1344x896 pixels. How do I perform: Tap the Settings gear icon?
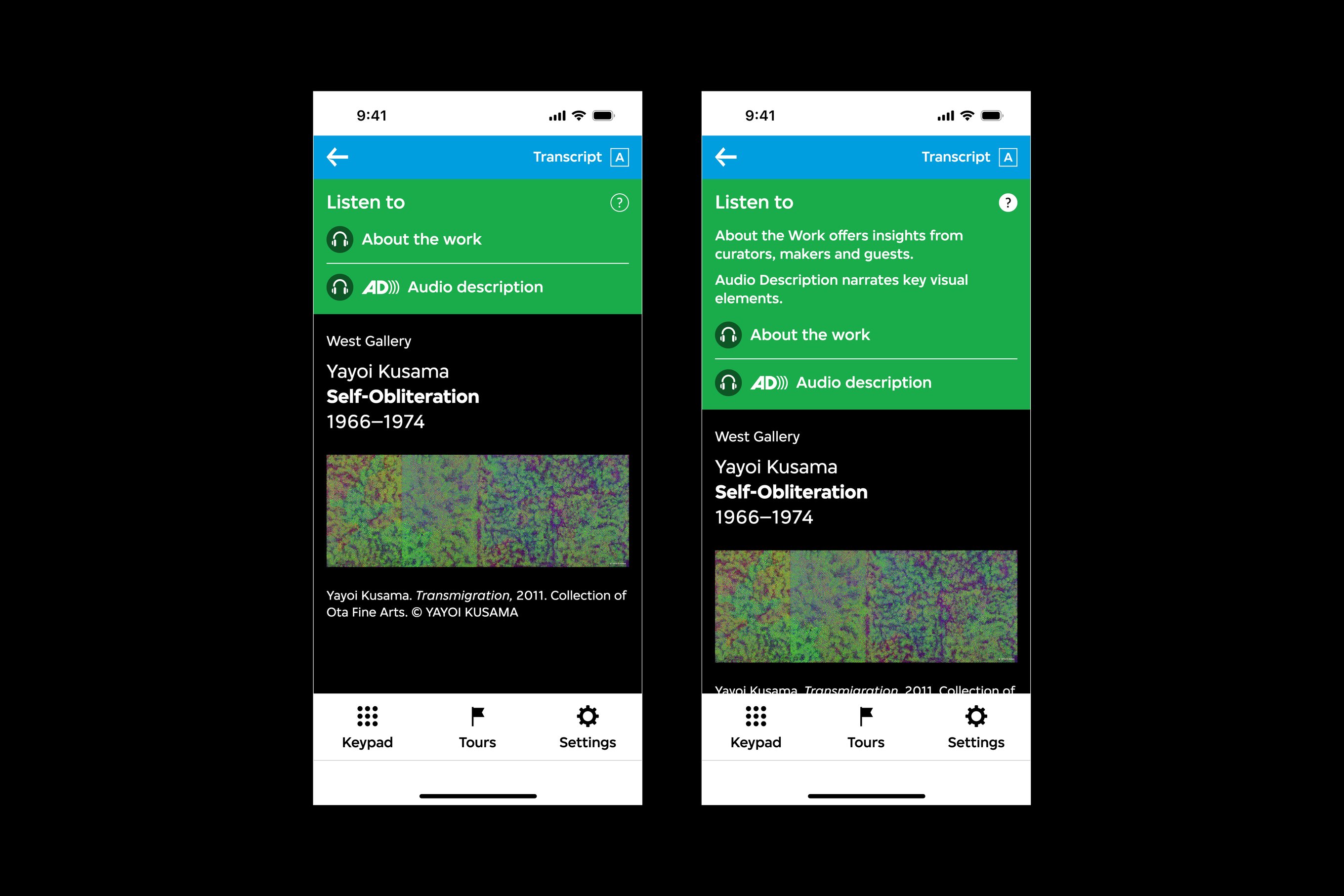[x=587, y=718]
